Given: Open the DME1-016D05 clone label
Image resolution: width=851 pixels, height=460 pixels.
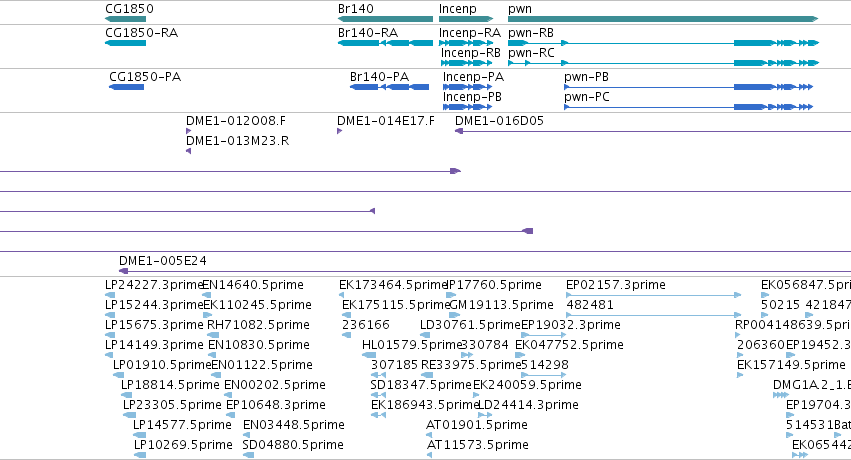Looking at the screenshot, I should (499, 120).
